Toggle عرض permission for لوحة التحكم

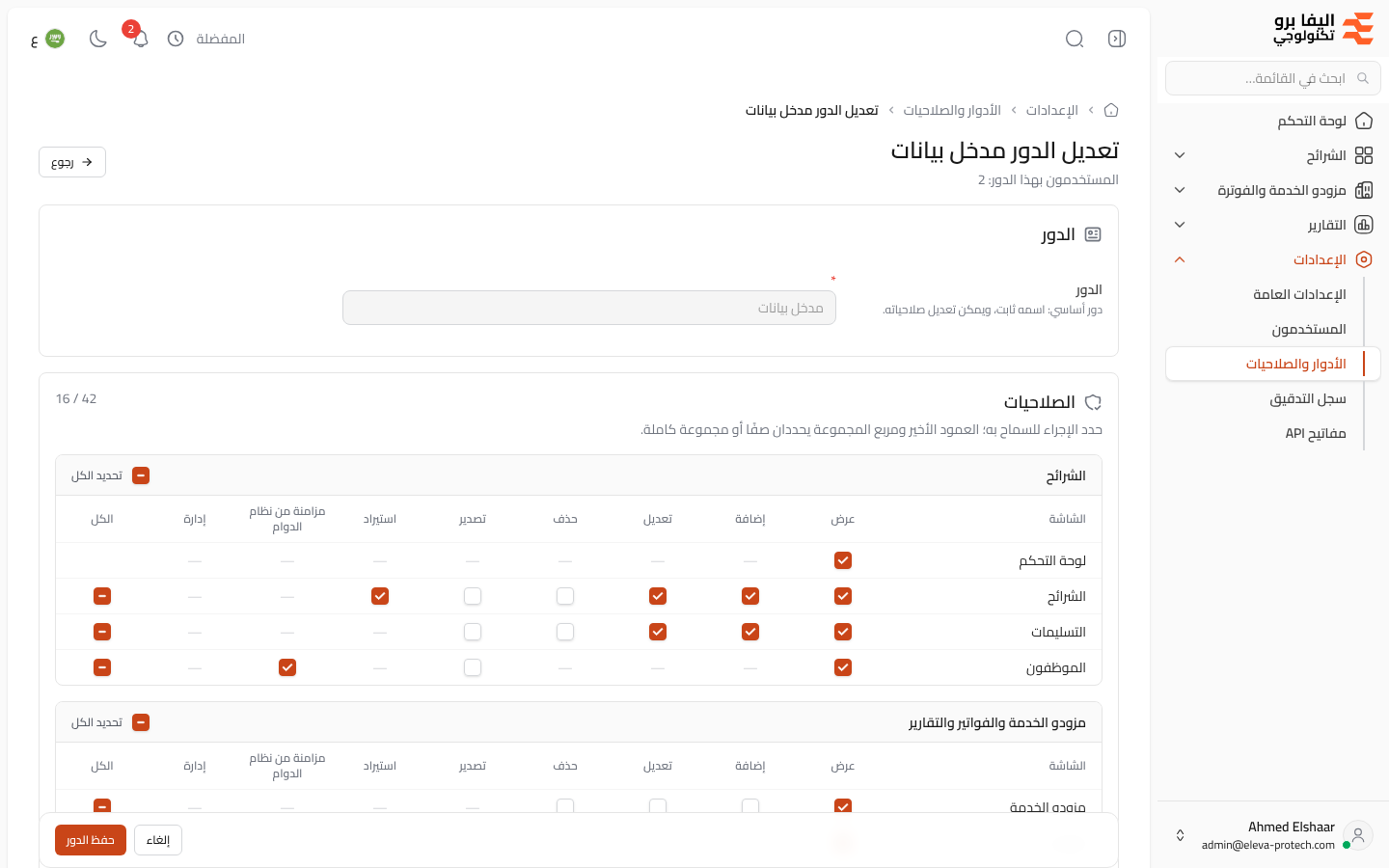(x=843, y=560)
